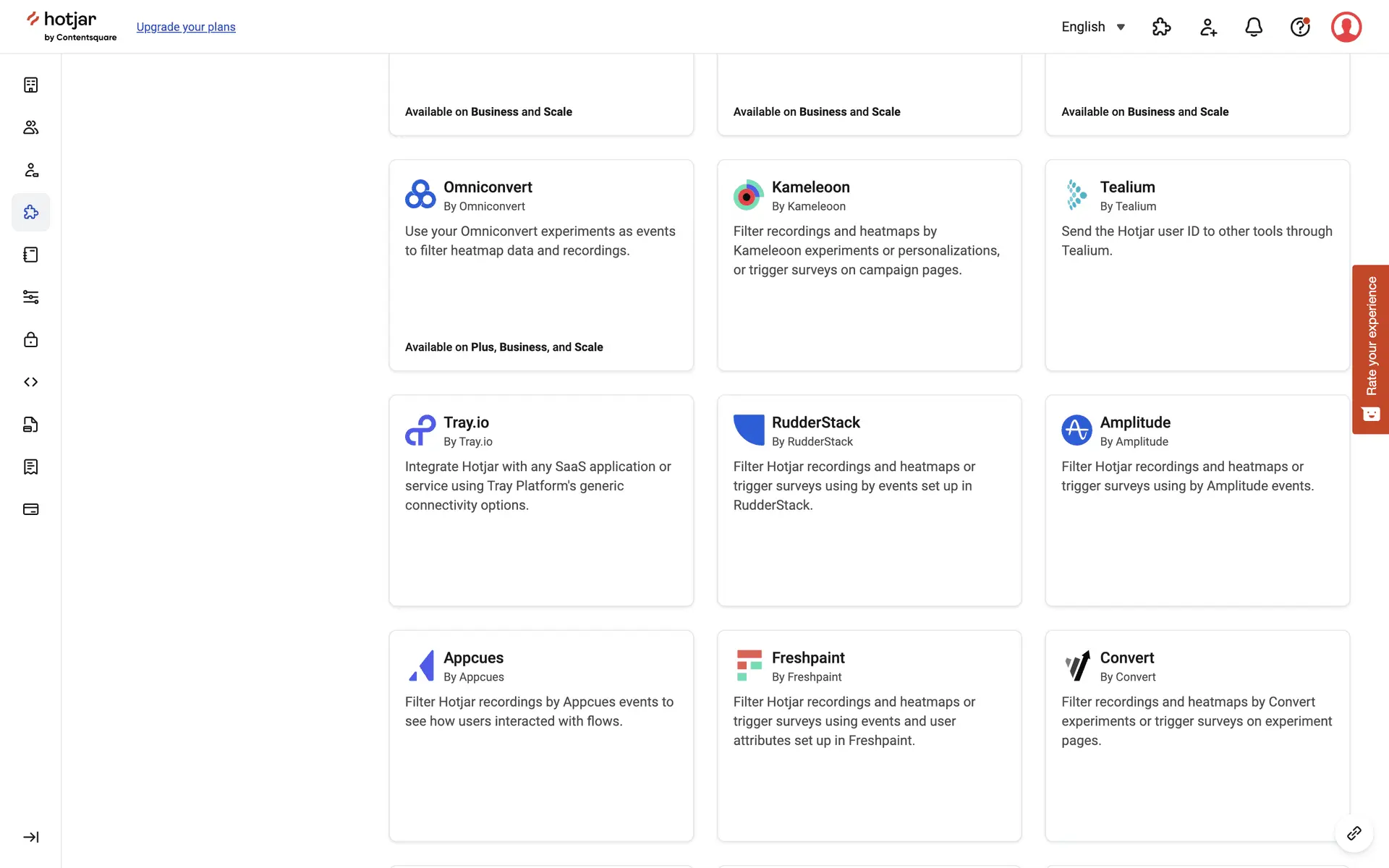Open the lock icon in sidebar

[30, 339]
